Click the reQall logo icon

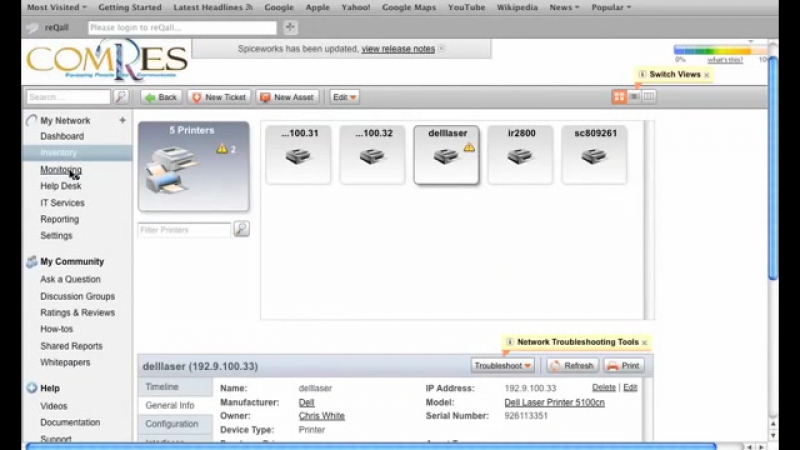click(x=33, y=28)
